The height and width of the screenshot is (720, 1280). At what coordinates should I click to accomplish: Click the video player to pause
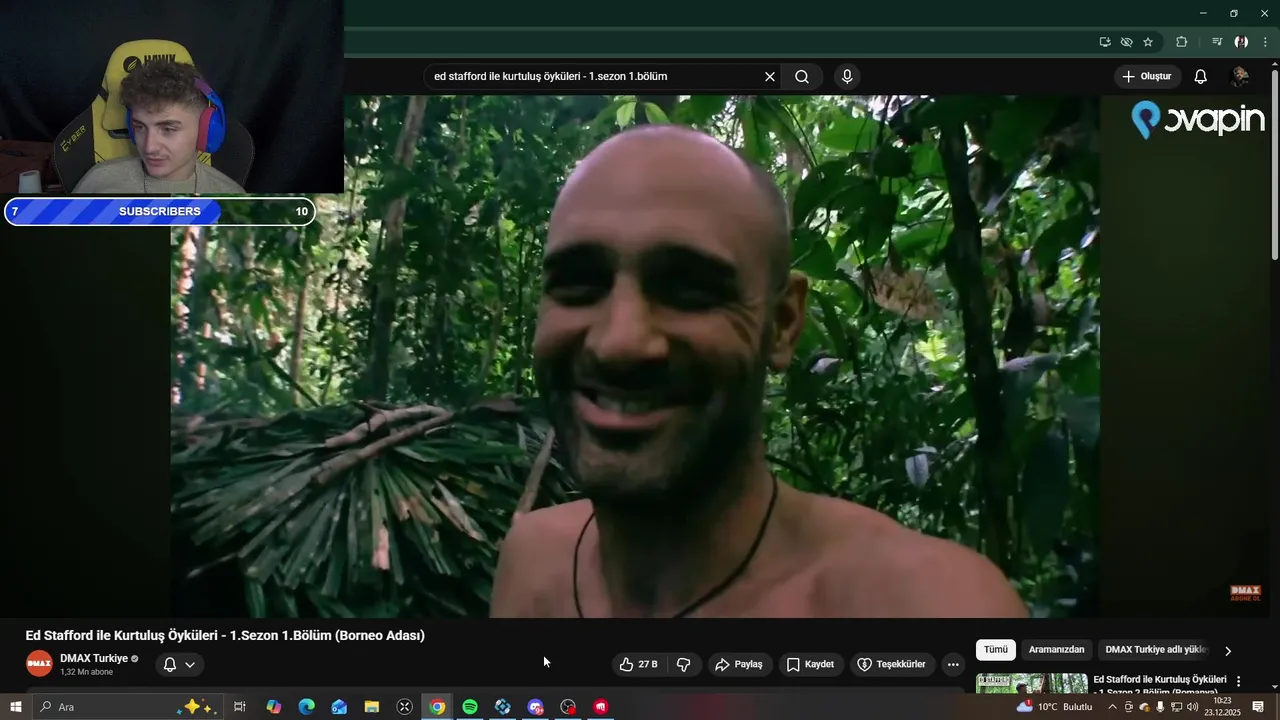[635, 356]
